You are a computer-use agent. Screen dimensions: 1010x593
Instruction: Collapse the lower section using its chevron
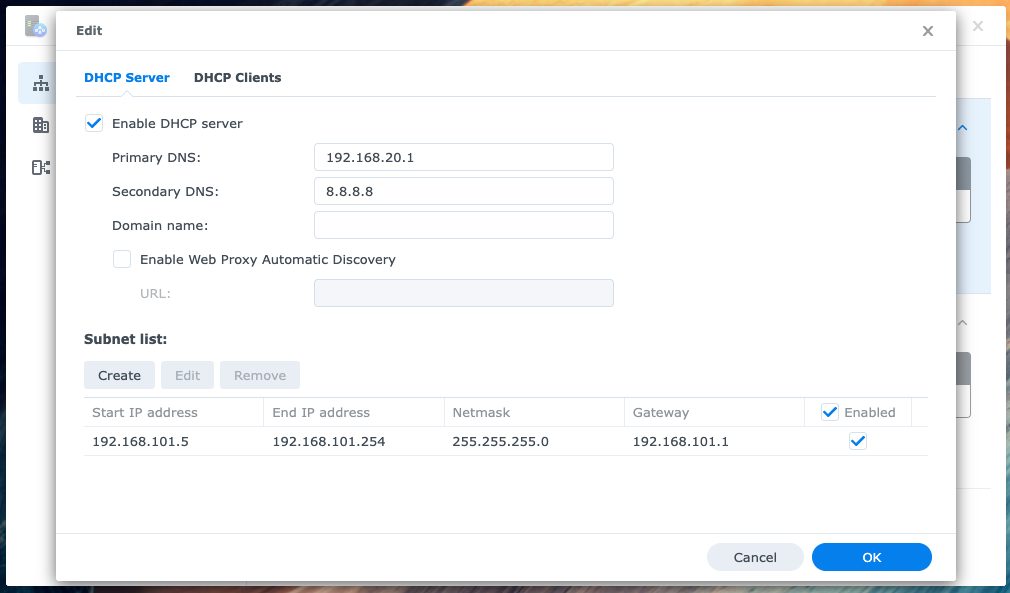(x=961, y=323)
